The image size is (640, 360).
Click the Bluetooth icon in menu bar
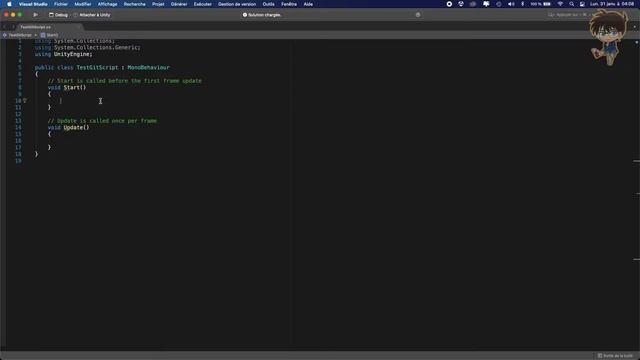(x=522, y=4)
